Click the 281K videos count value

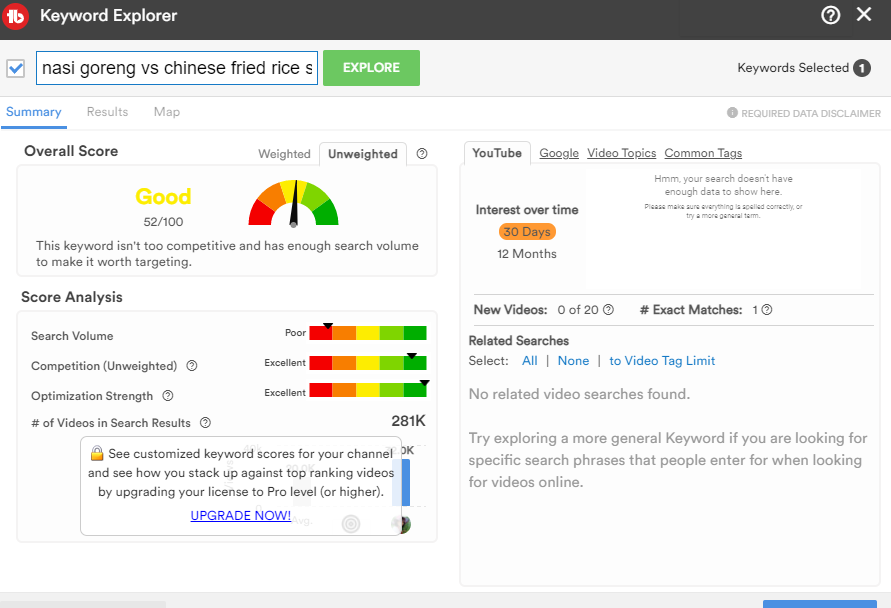408,421
